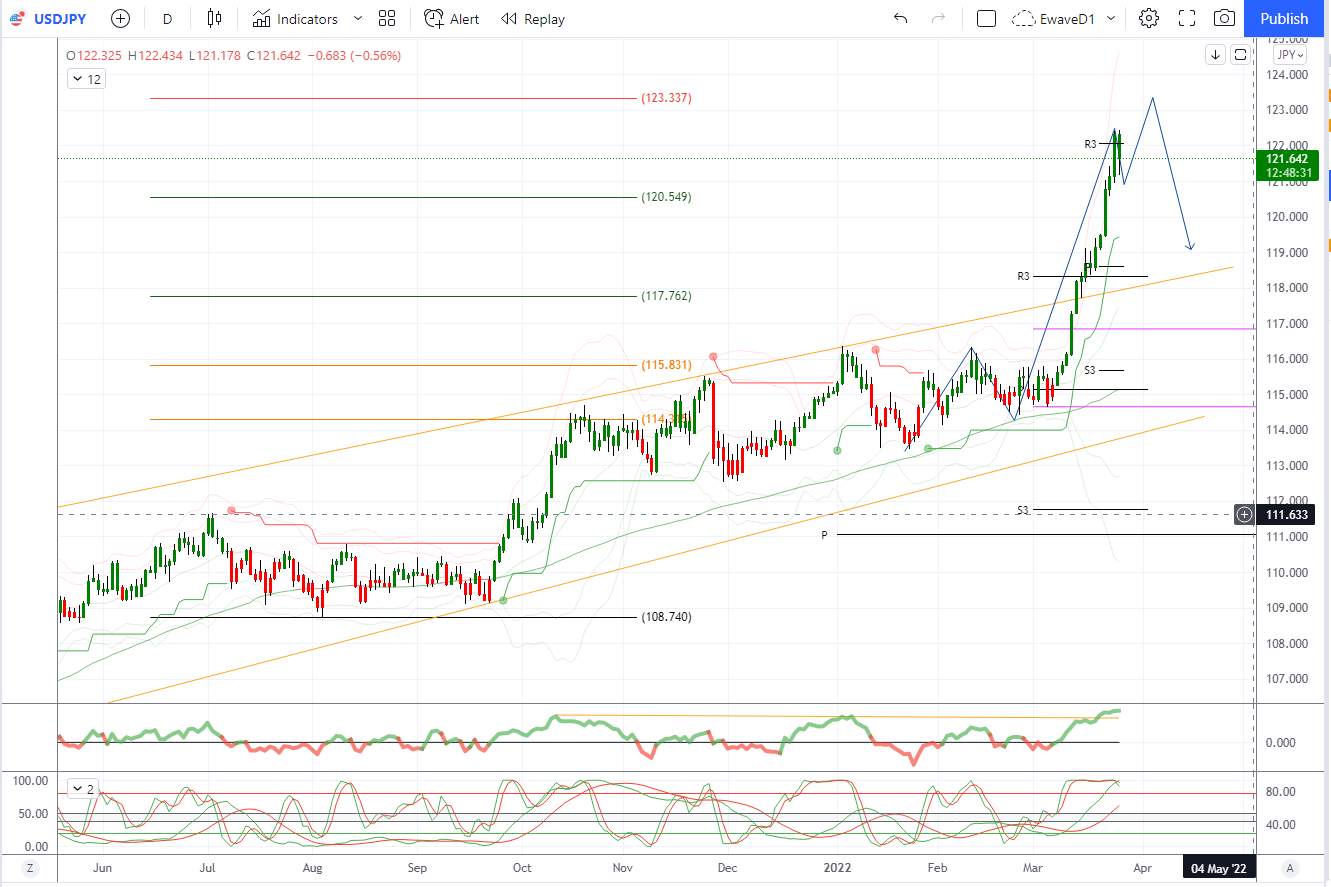Screen dimensions: 1331x887
Task: Toggle the auto-scale button labeled A
Action: click(x=1291, y=867)
